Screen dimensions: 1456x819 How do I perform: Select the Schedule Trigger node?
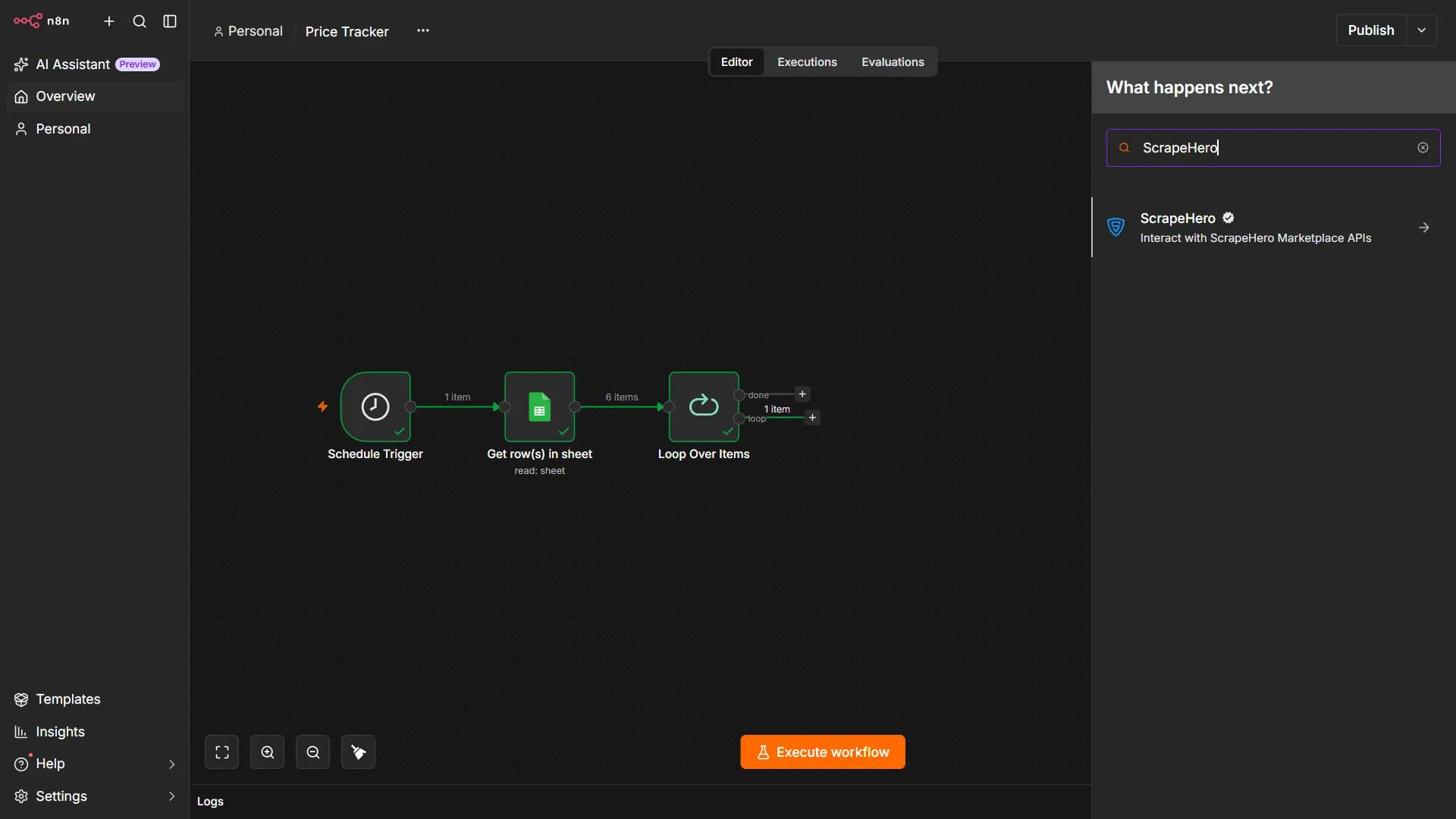pos(375,406)
